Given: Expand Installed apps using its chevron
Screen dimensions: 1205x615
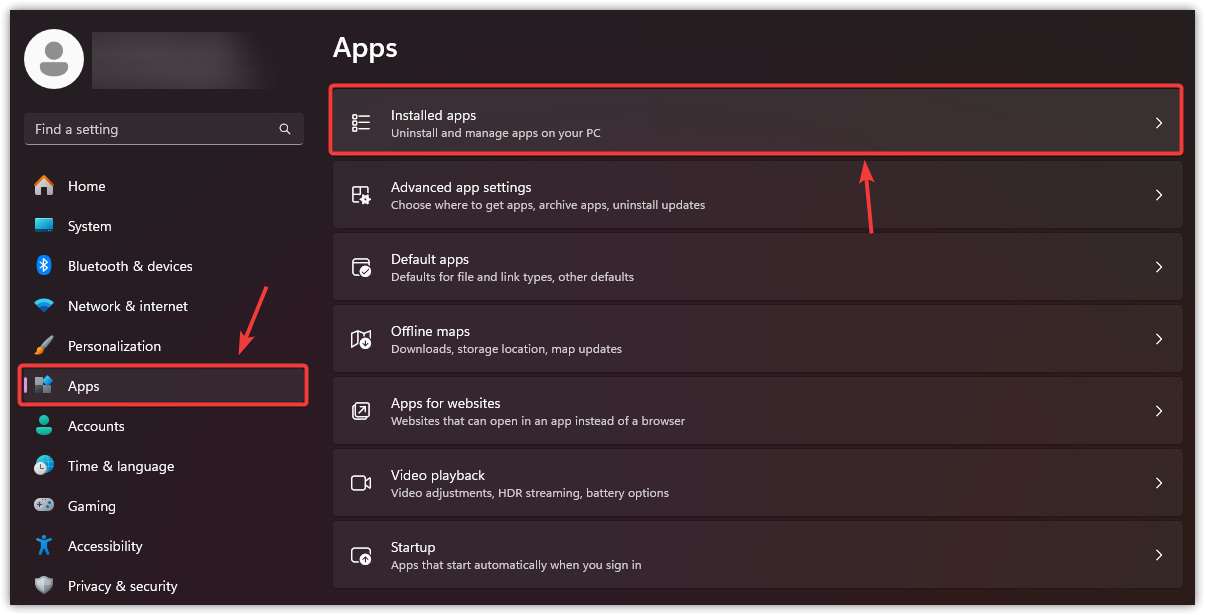Looking at the screenshot, I should click(x=1159, y=123).
